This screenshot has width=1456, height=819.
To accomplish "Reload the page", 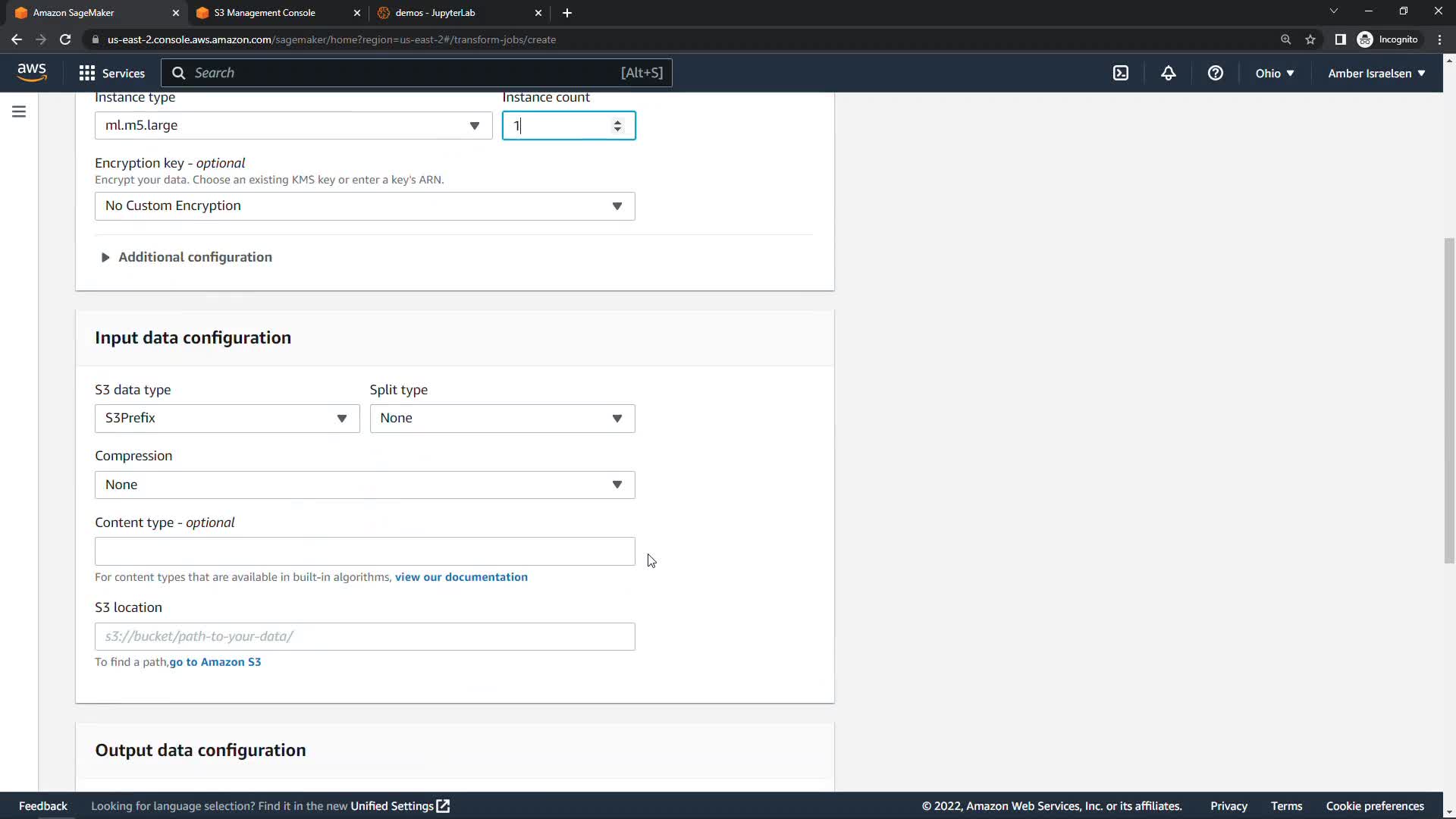I will coord(65,39).
